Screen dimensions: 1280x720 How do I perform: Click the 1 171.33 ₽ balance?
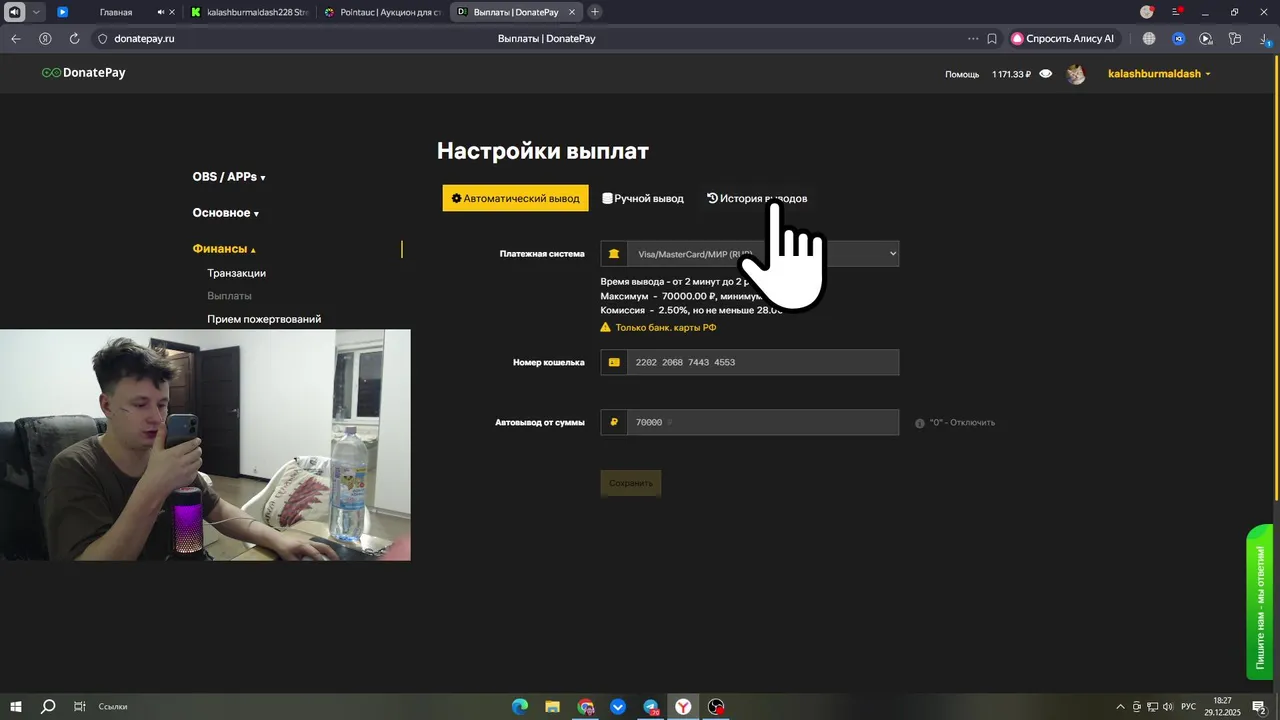[x=1011, y=74]
